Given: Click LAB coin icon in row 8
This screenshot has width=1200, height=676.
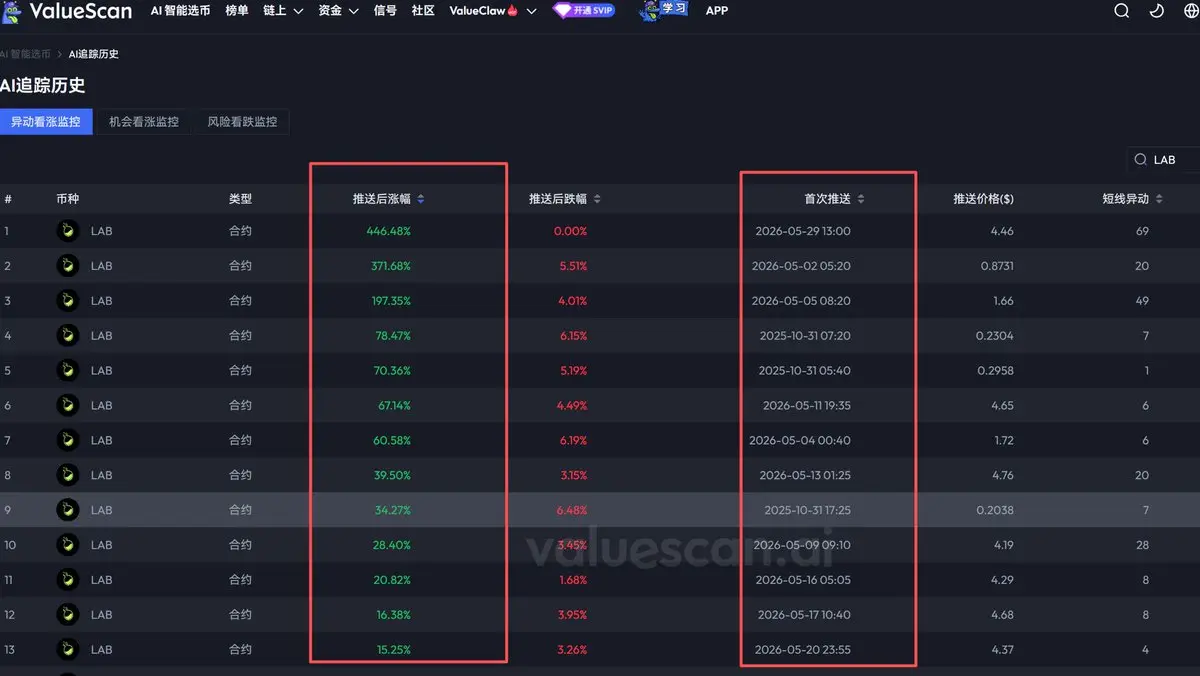Looking at the screenshot, I should click(67, 475).
